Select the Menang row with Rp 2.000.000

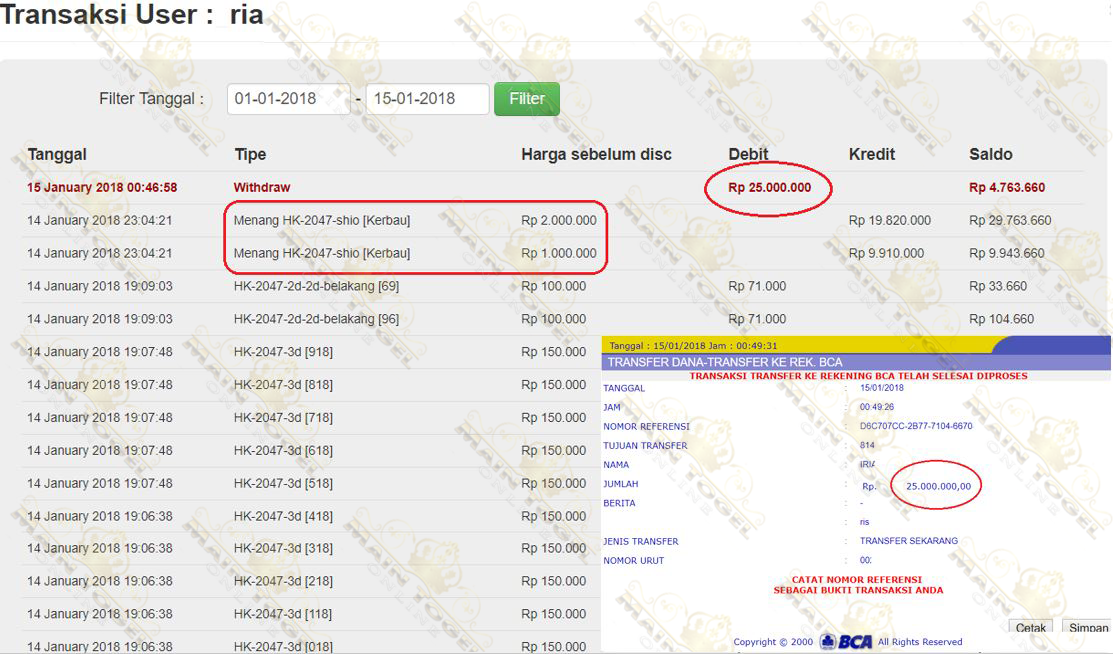coord(322,220)
